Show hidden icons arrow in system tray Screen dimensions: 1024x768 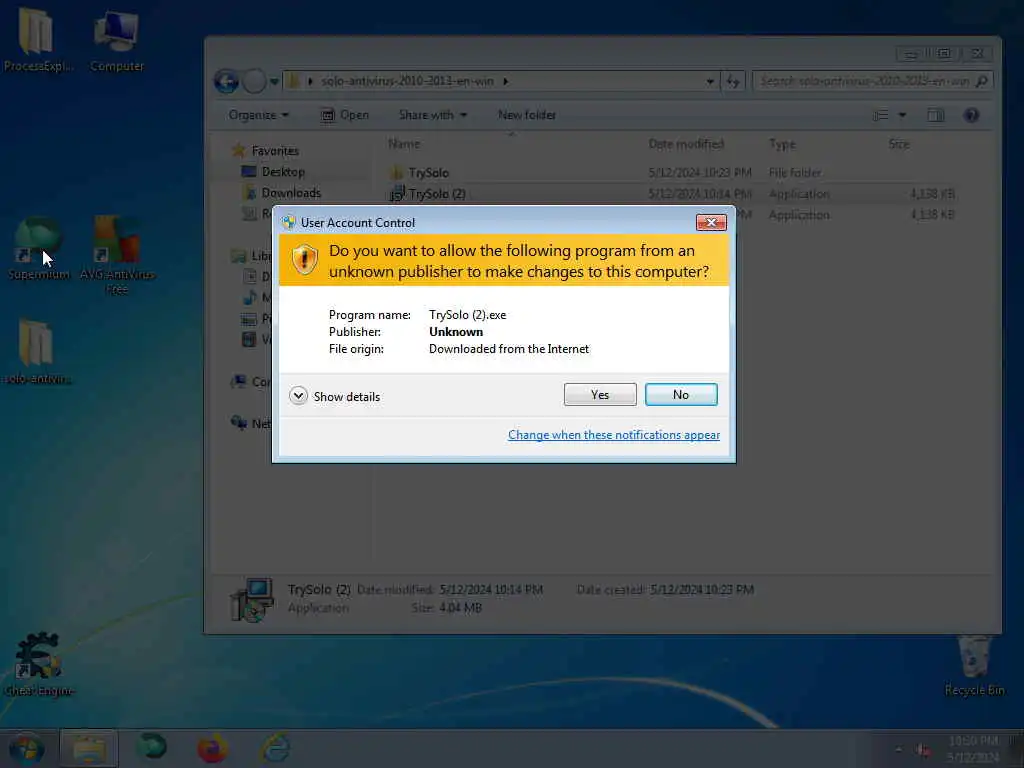click(x=898, y=750)
